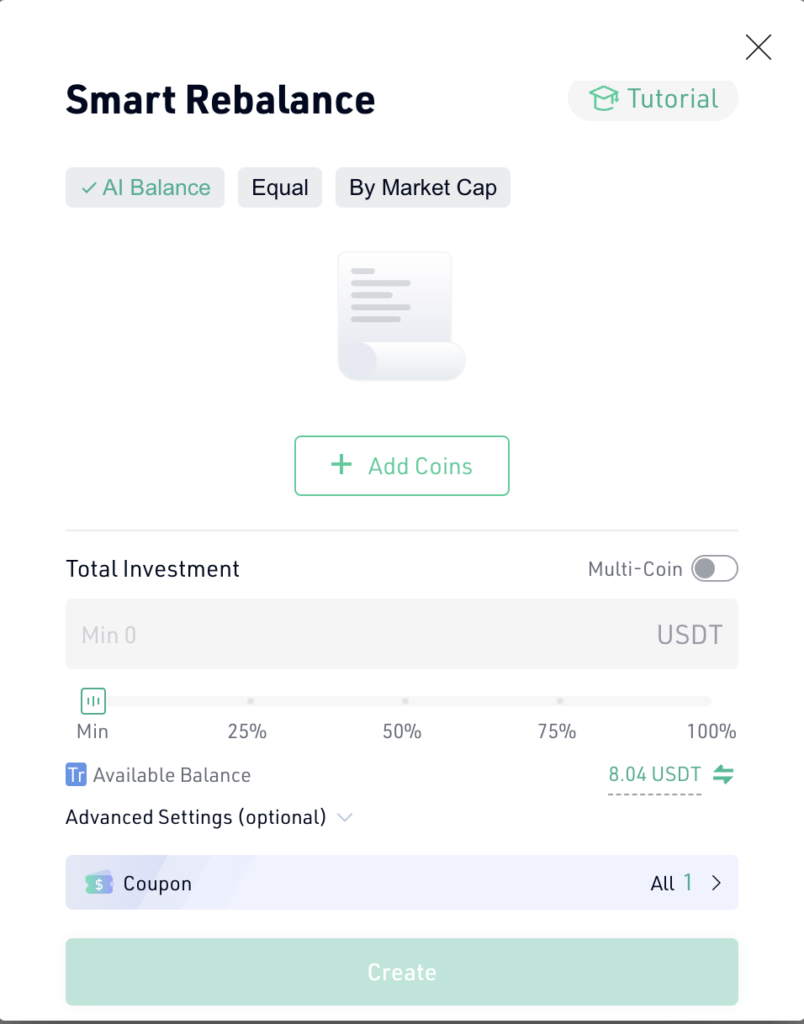Toggle the Multi-Coin switch on
Viewport: 804px width, 1024px height.
tap(715, 568)
